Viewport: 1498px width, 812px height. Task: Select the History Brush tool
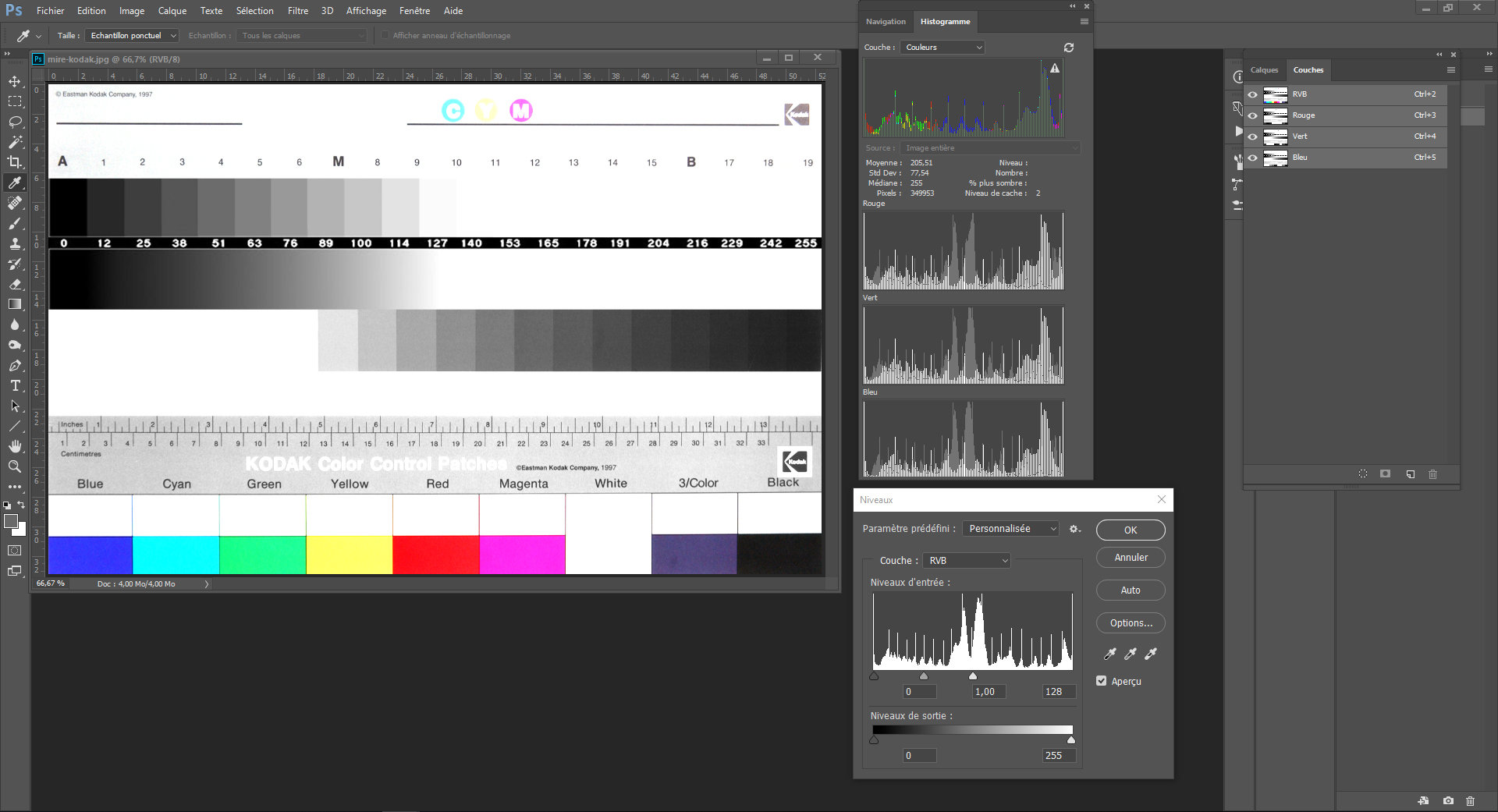[15, 264]
